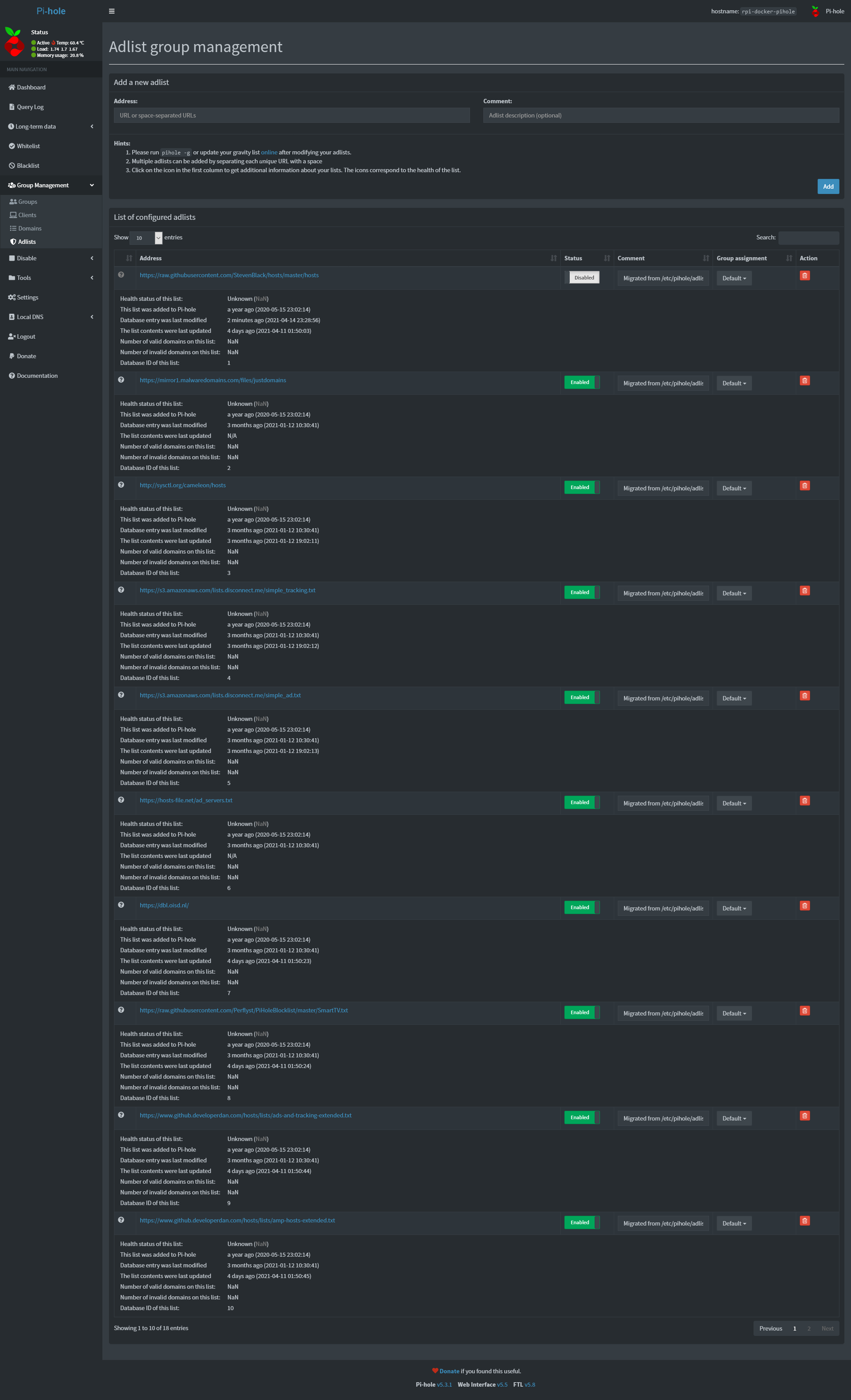This screenshot has height=1400, width=851.
Task: Toggle sidebar with hamburger menu icon
Action: coord(112,12)
